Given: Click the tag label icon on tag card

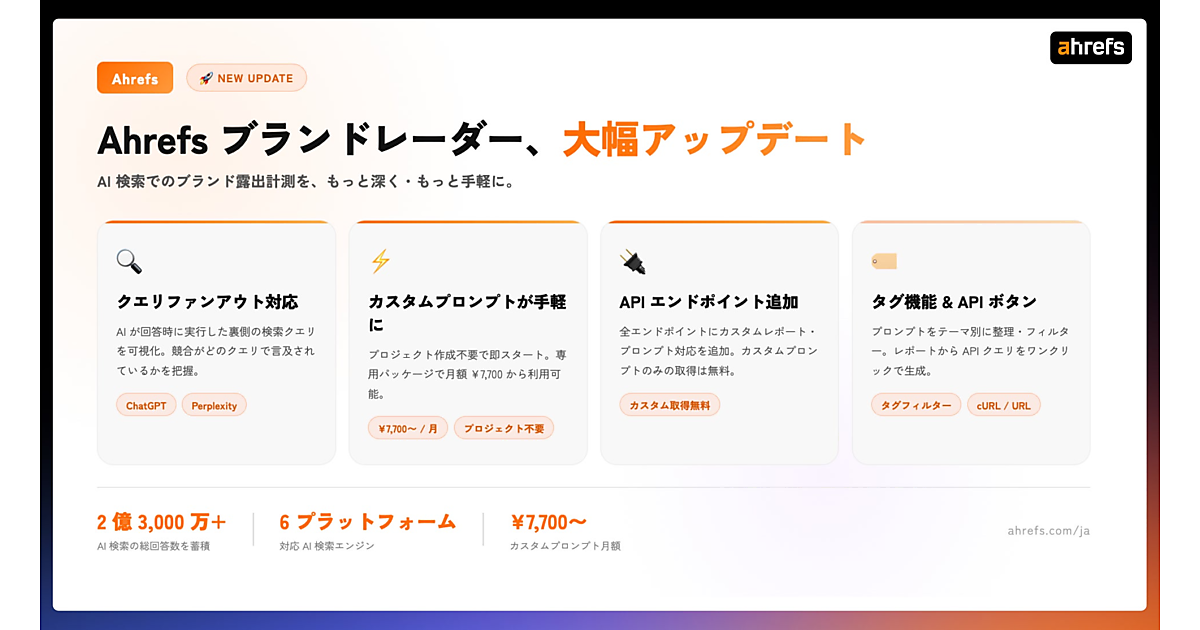Looking at the screenshot, I should (884, 261).
